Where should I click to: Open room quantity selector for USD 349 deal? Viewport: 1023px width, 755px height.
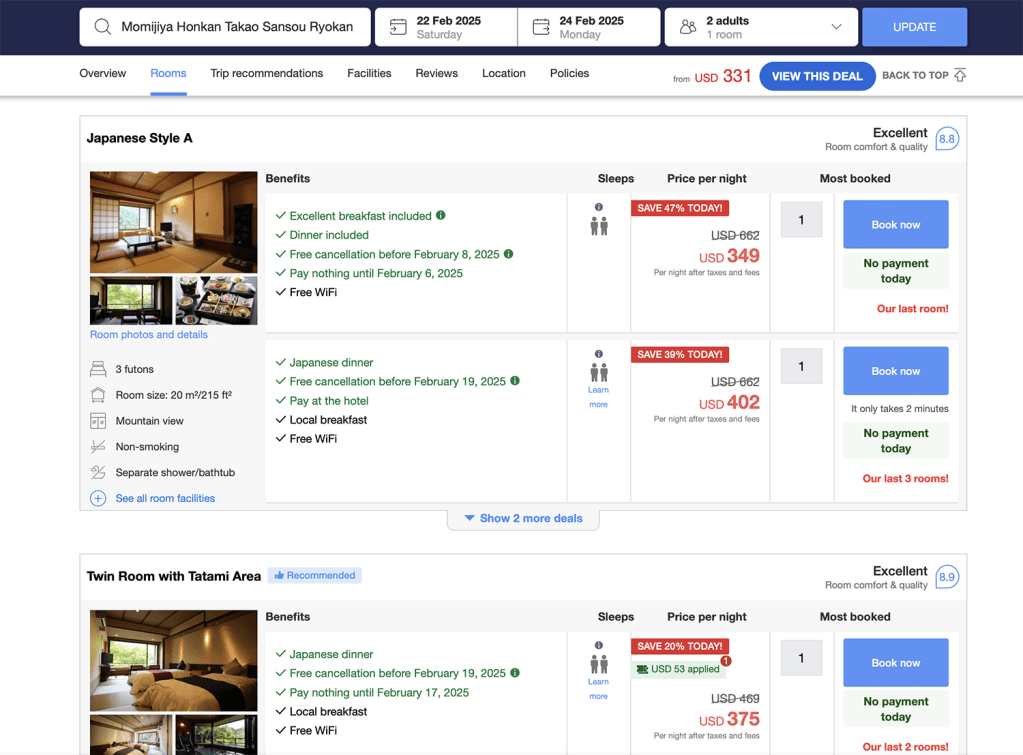(x=801, y=220)
